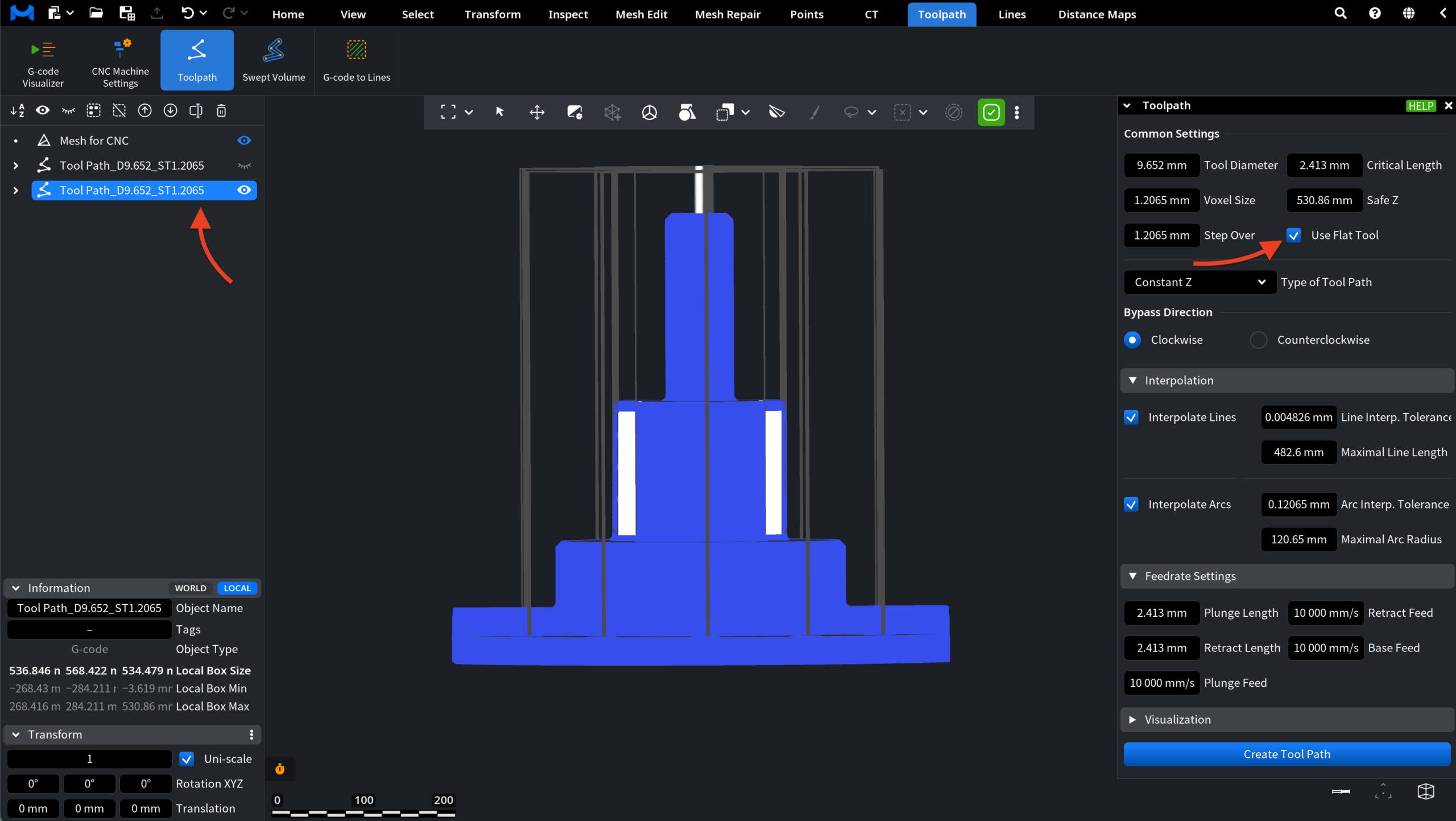This screenshot has width=1456, height=821.
Task: Switch to the Inspect tab
Action: [x=568, y=14]
